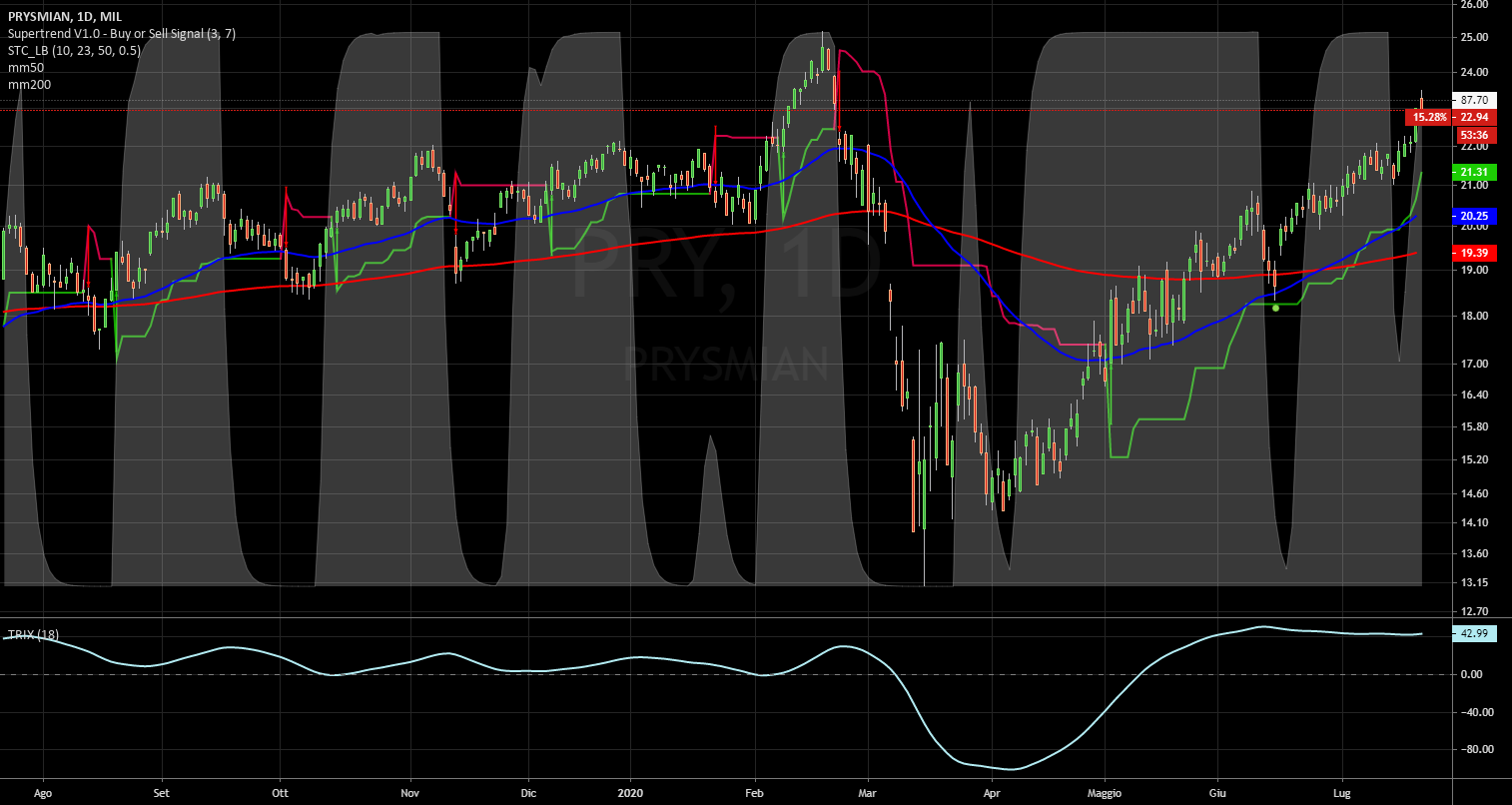The image size is (1512, 805).
Task: Click the 14.10 price scale label
Action: [x=1474, y=522]
